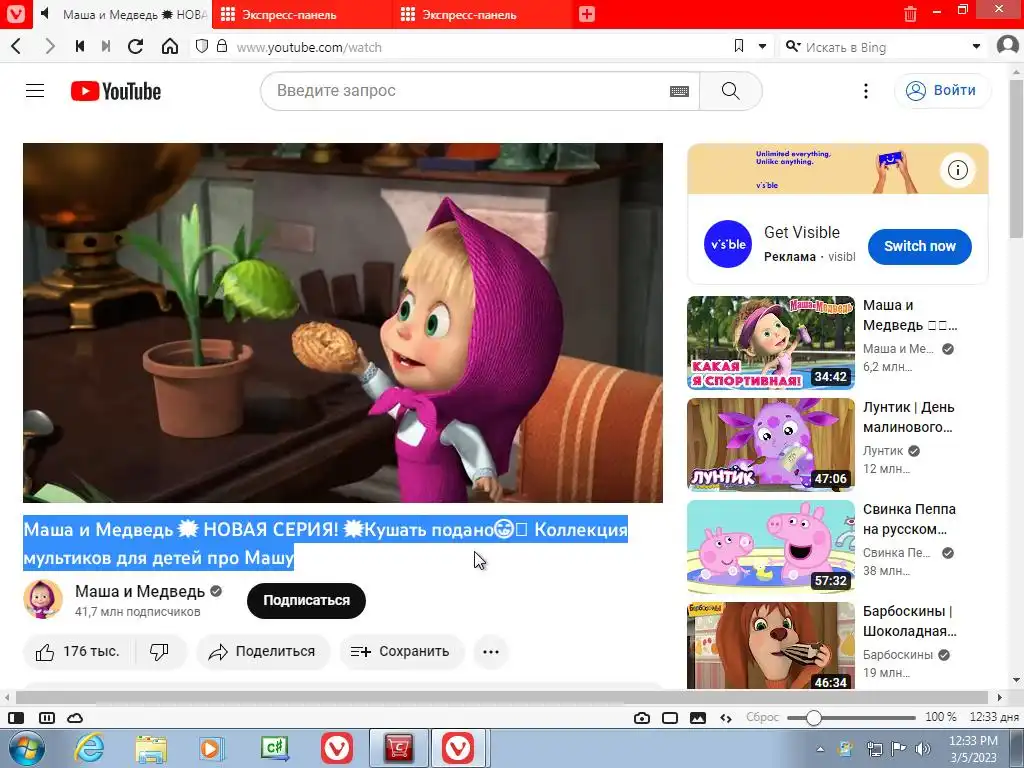This screenshot has width=1024, height=768.
Task: Open the taskbar media player icon
Action: click(x=212, y=748)
